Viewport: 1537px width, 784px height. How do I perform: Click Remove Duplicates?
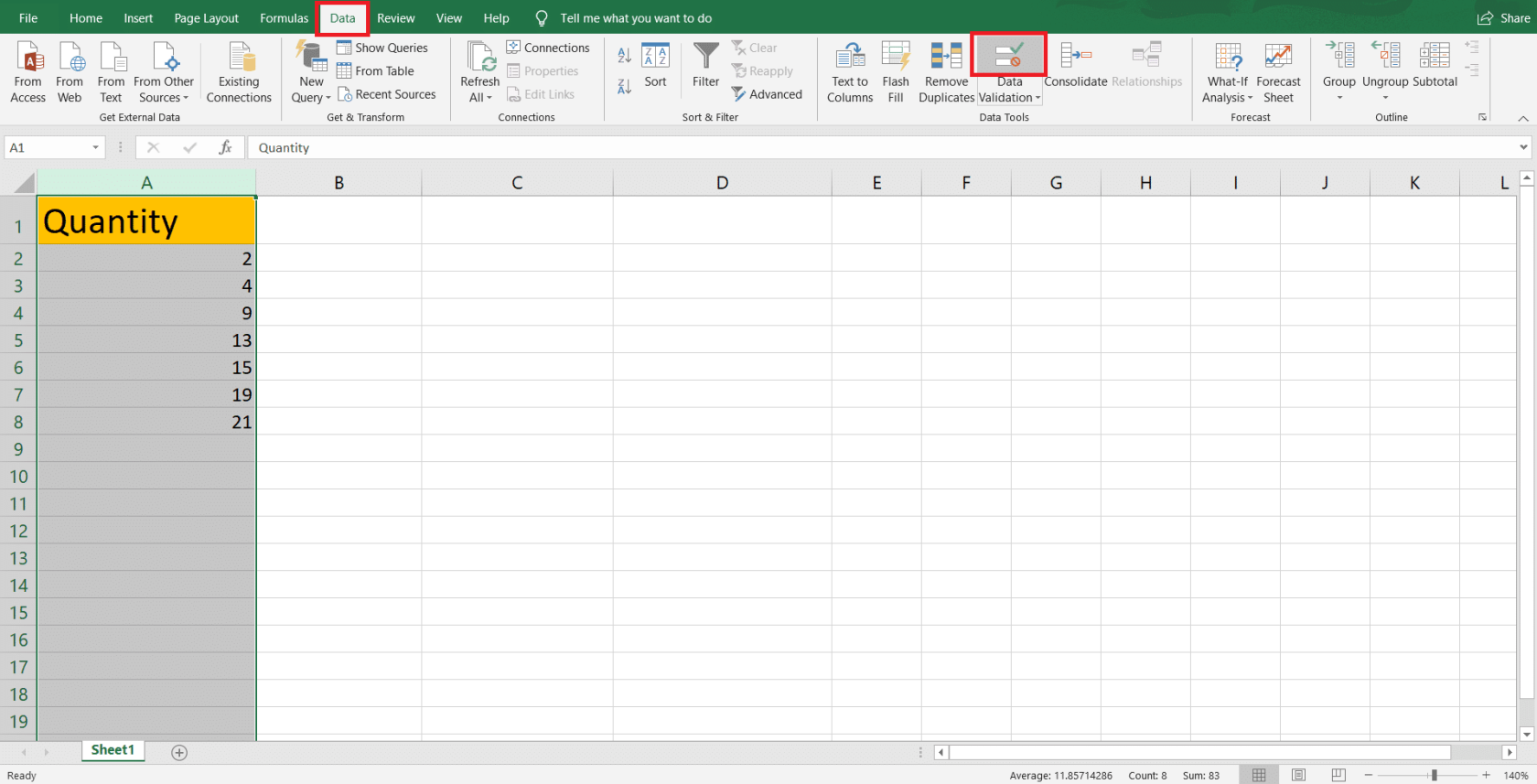pos(946,72)
